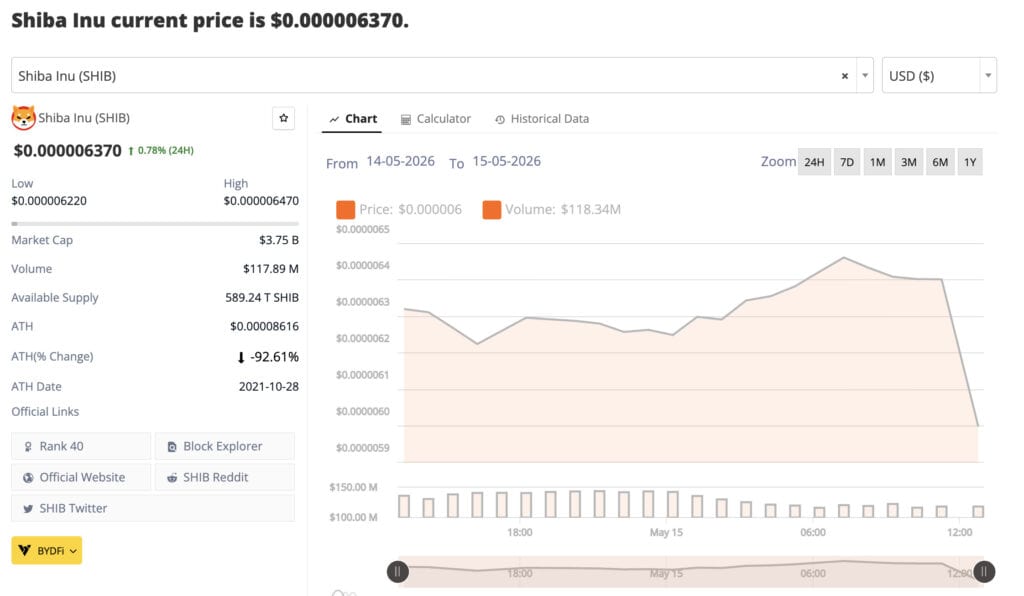Click the price peak point on chart

[844, 258]
